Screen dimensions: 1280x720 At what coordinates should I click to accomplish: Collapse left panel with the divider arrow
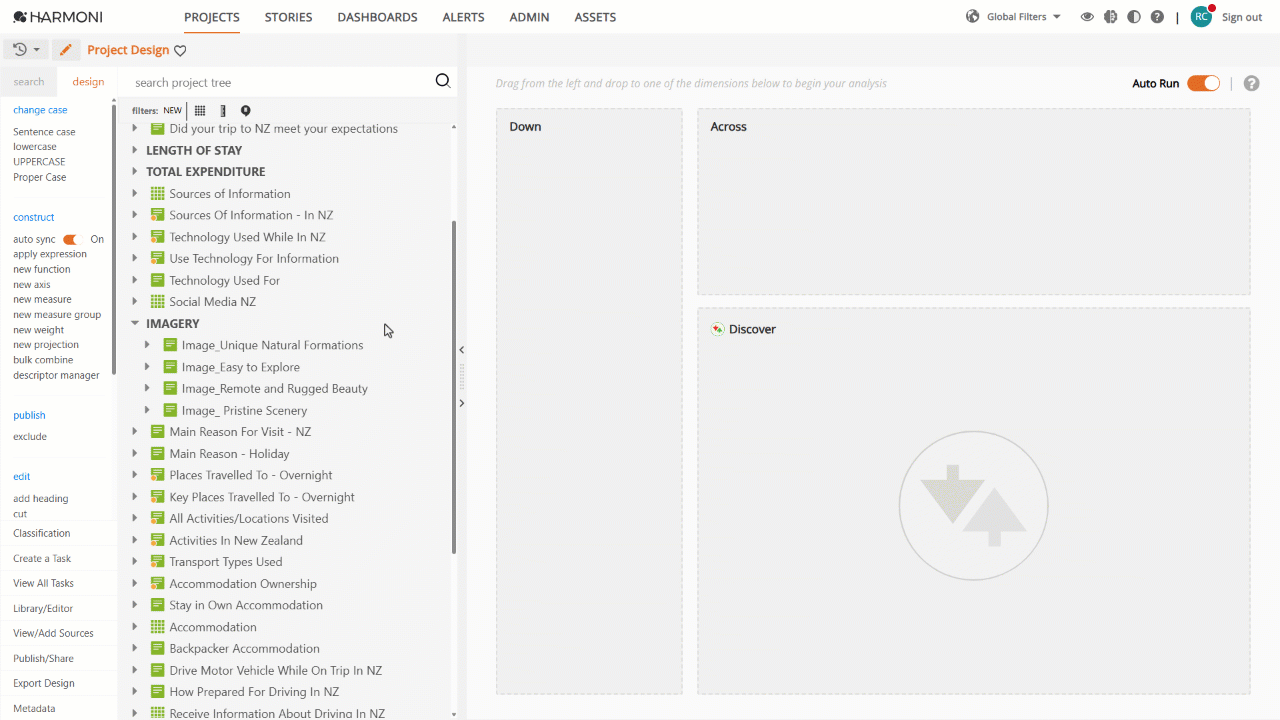pos(461,350)
